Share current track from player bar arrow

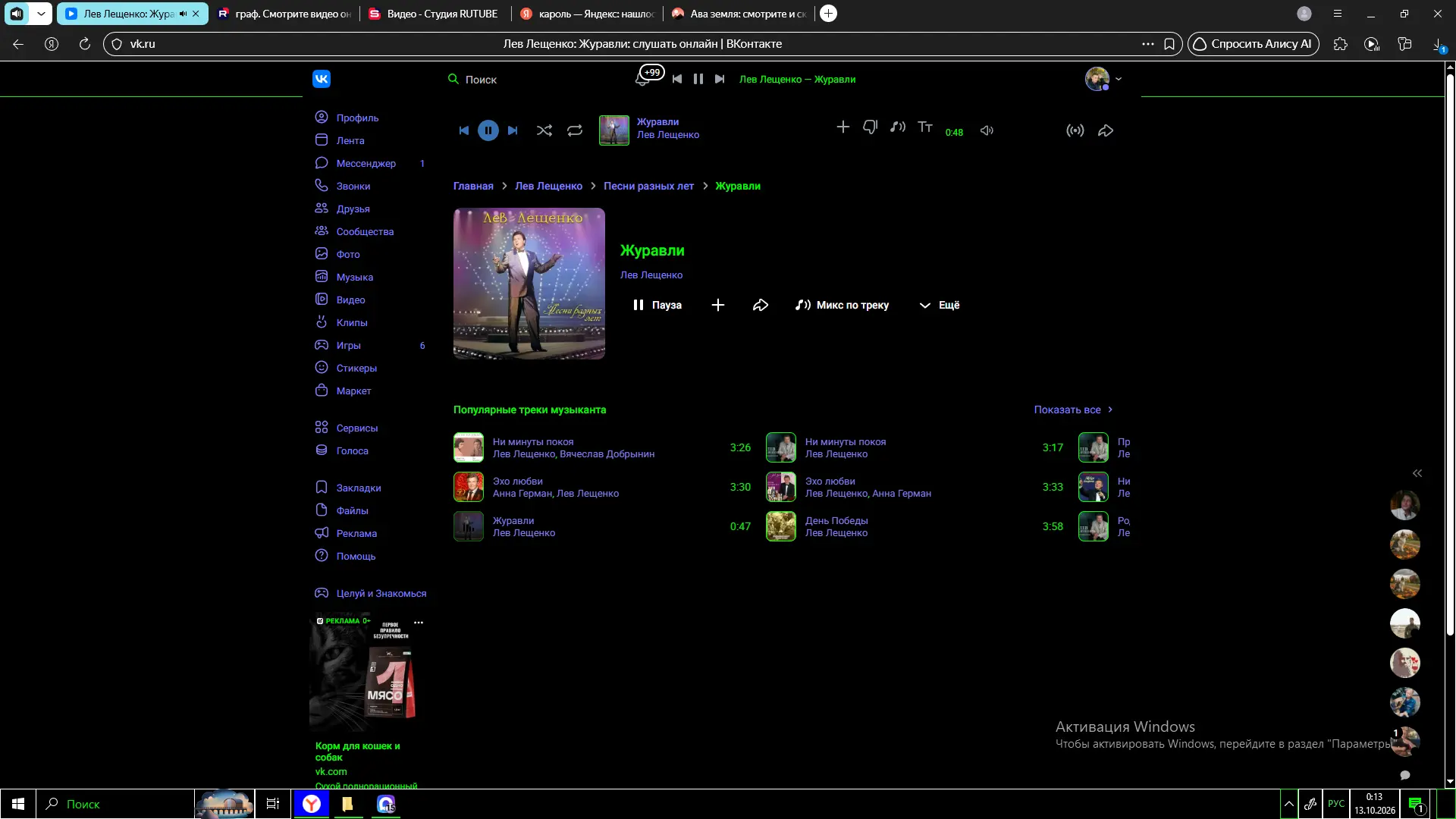tap(1106, 130)
